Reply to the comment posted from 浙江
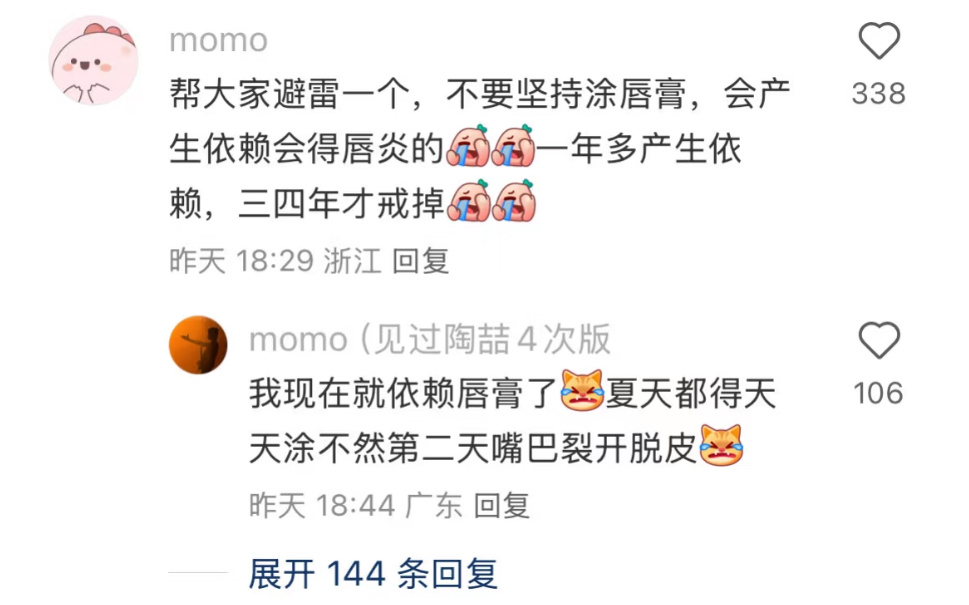Viewport: 969px width, 605px height. (421, 261)
